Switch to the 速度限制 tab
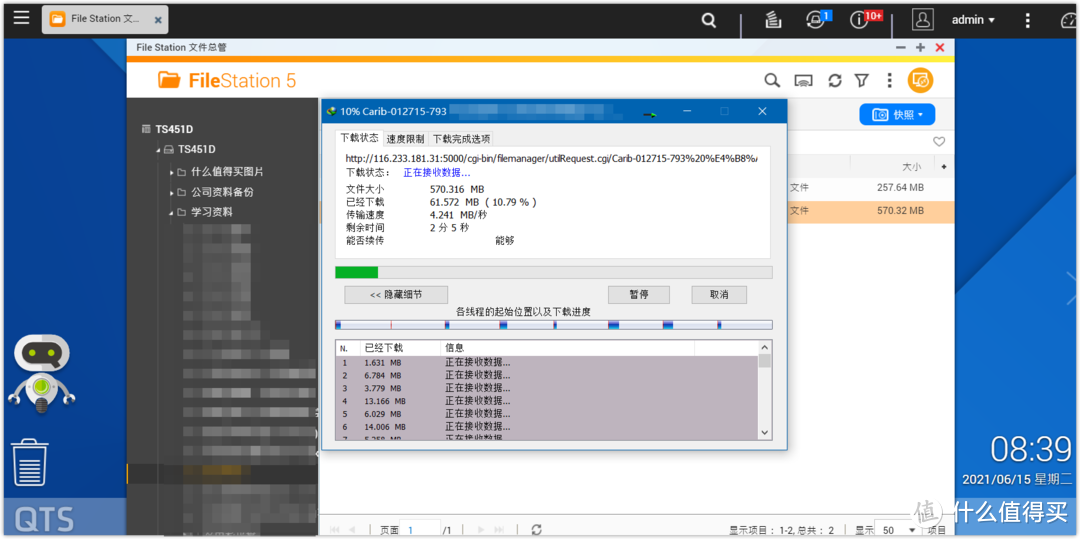This screenshot has height=539, width=1080. point(406,138)
